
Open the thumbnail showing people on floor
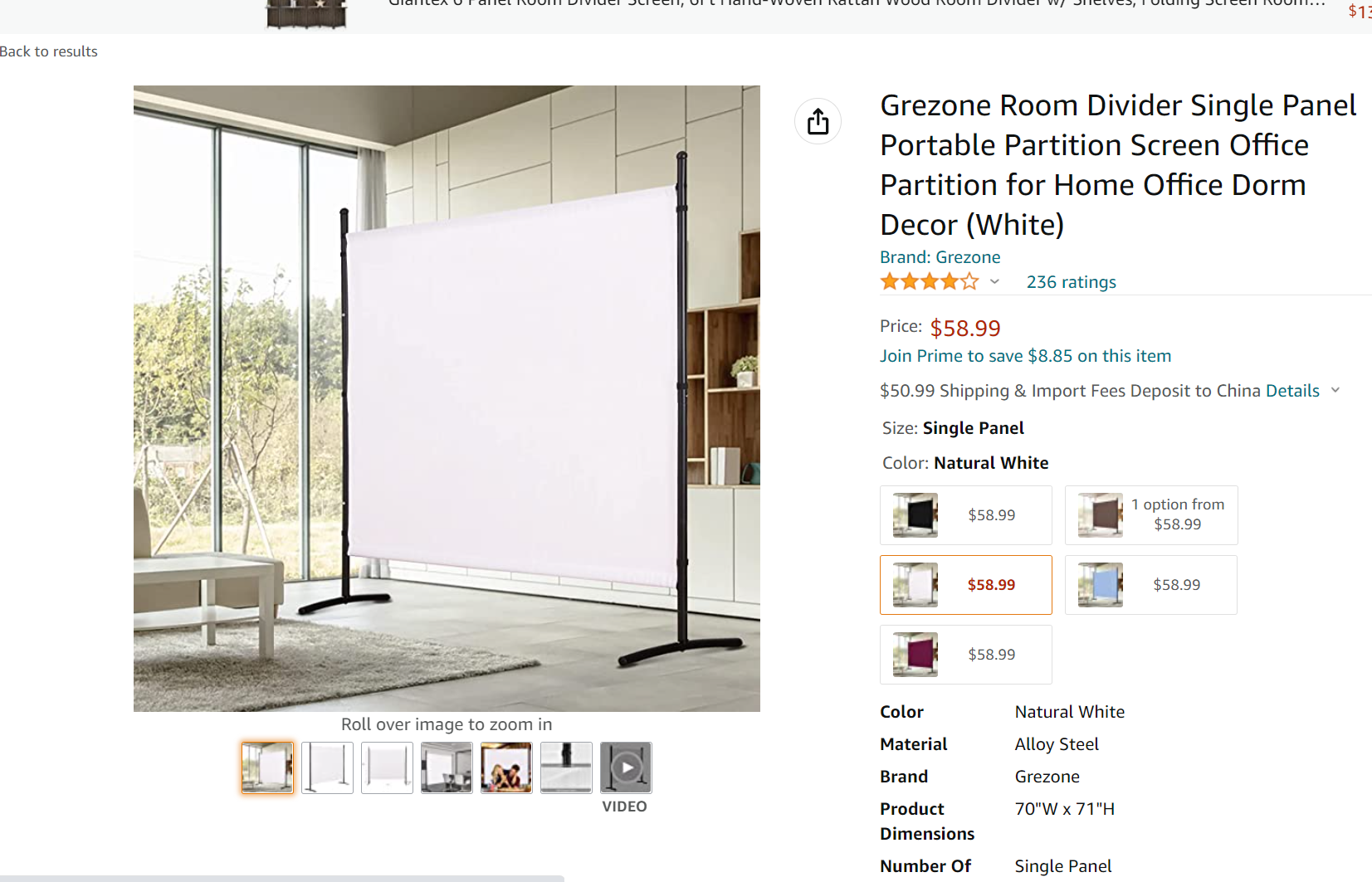(x=506, y=767)
